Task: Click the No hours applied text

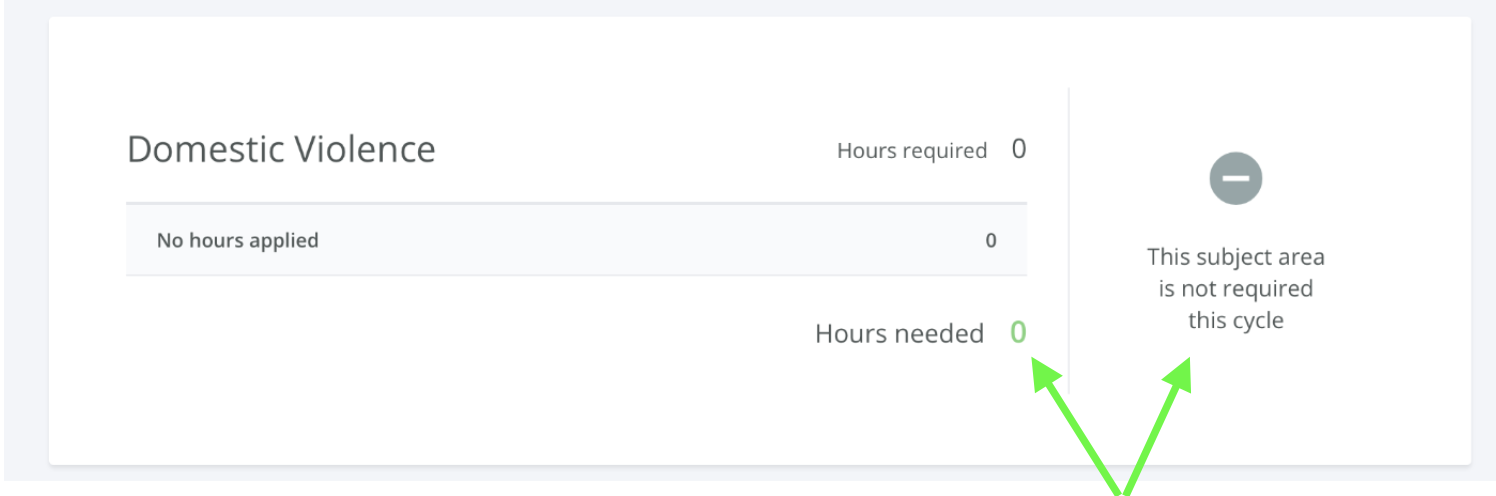Action: [237, 240]
